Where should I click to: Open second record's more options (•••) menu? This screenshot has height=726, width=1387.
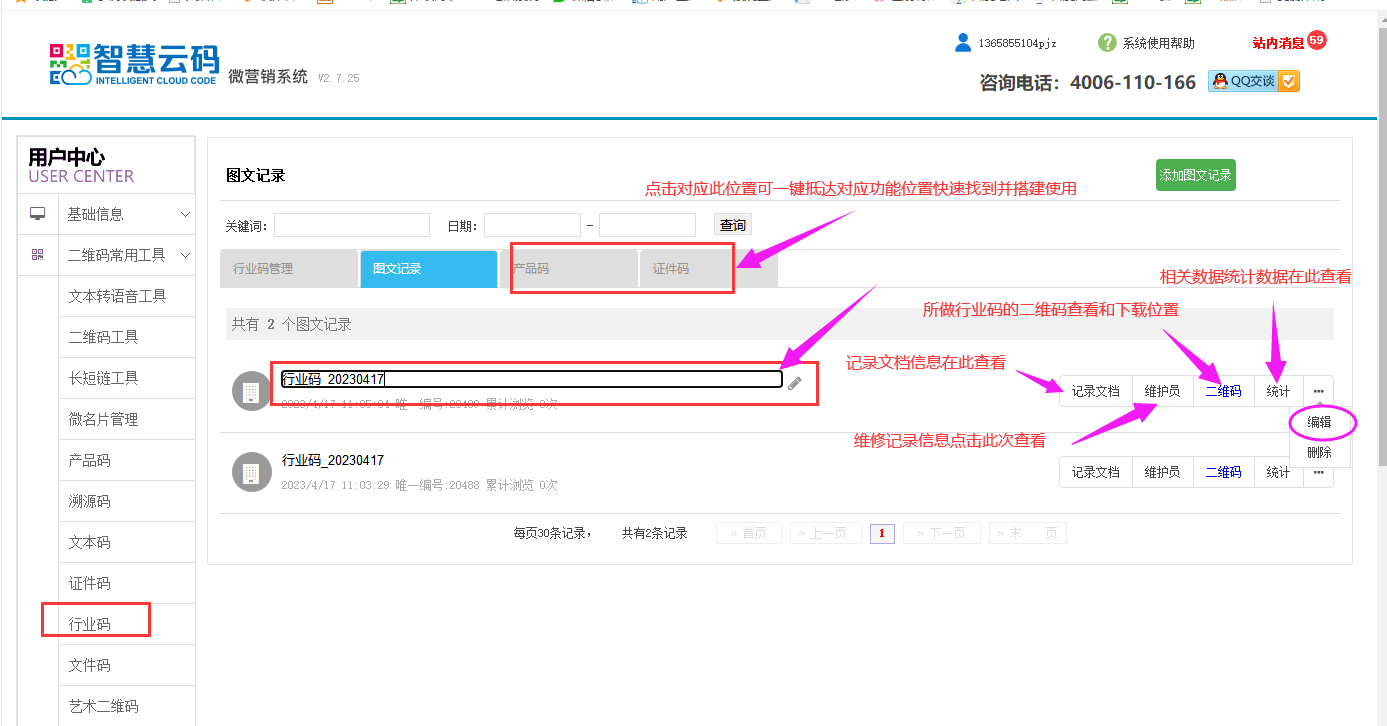click(1318, 472)
